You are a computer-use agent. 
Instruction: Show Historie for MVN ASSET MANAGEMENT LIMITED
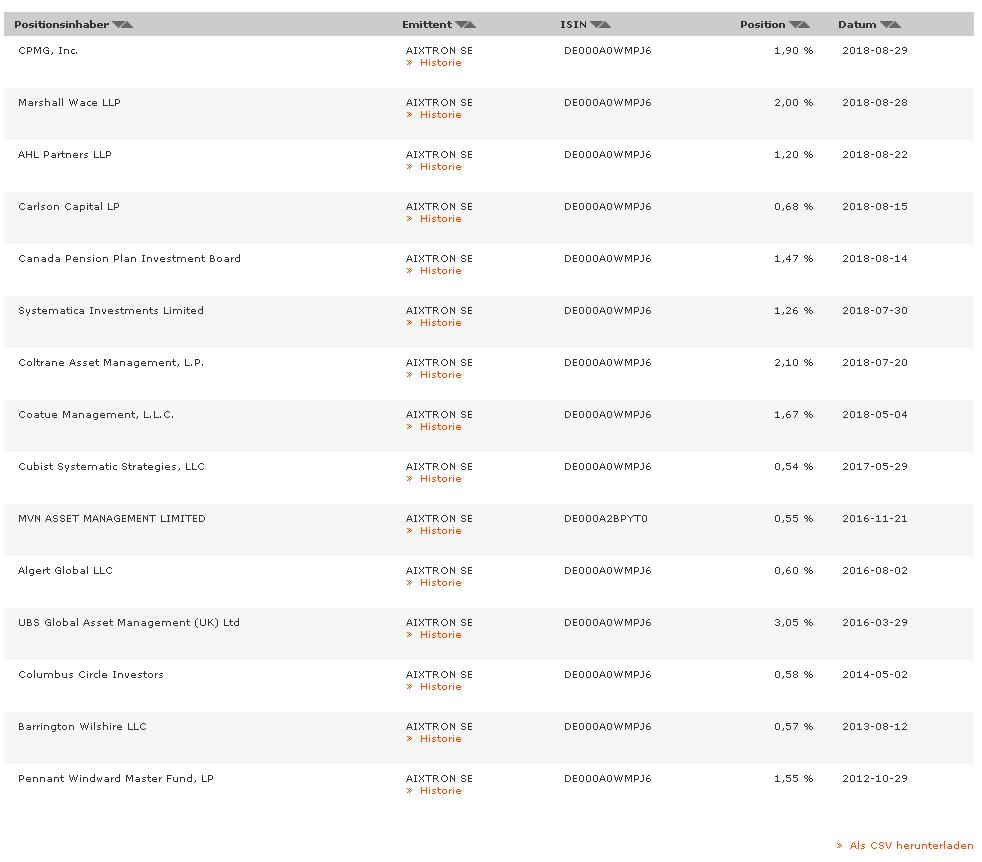click(x=440, y=531)
